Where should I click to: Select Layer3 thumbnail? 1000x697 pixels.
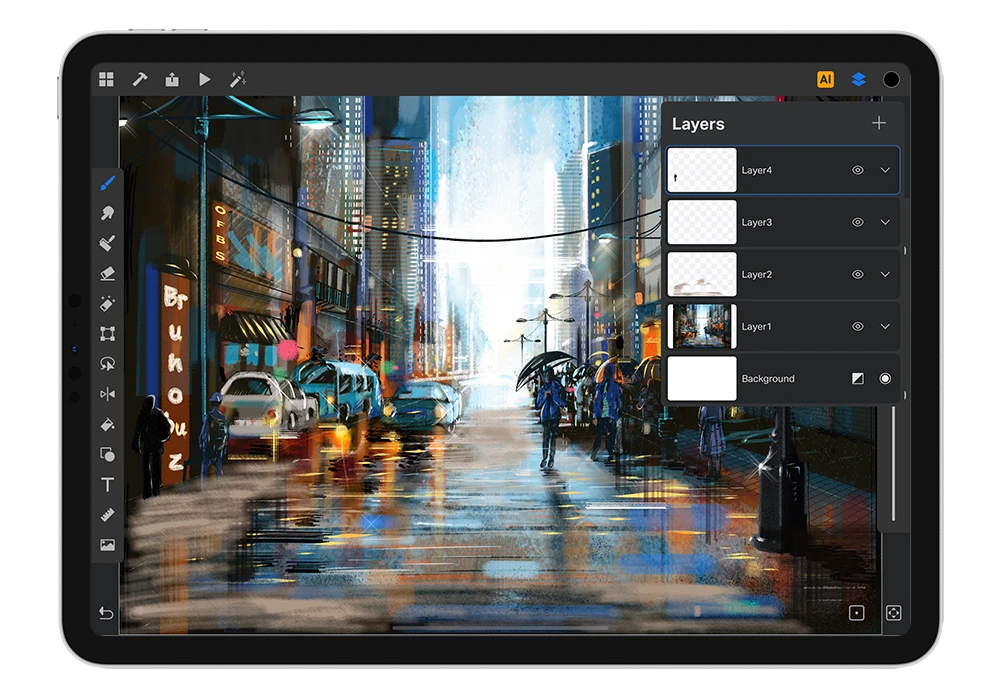click(702, 222)
